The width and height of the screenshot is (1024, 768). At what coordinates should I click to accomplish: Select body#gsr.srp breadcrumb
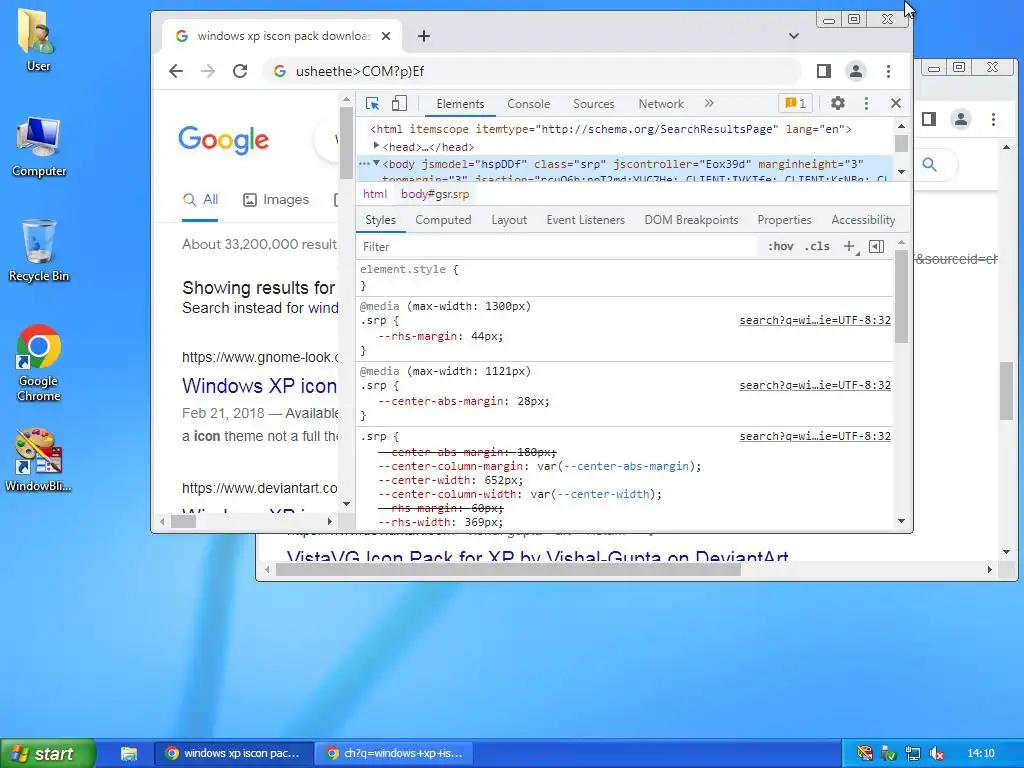(x=435, y=194)
